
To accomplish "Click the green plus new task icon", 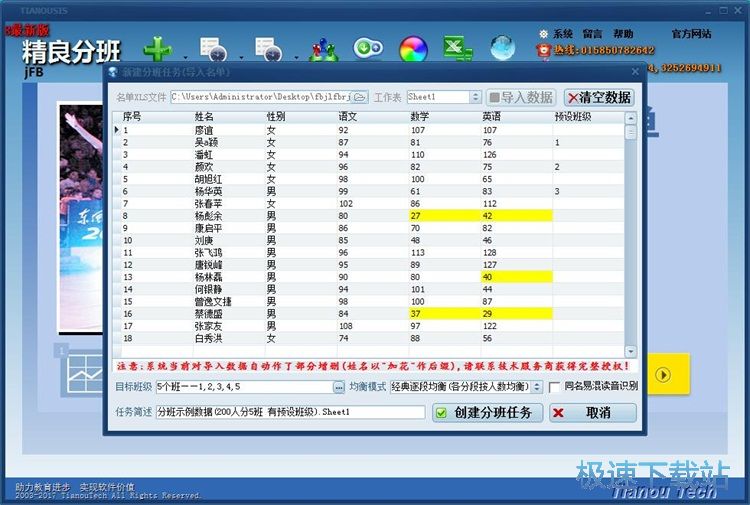I will [158, 49].
